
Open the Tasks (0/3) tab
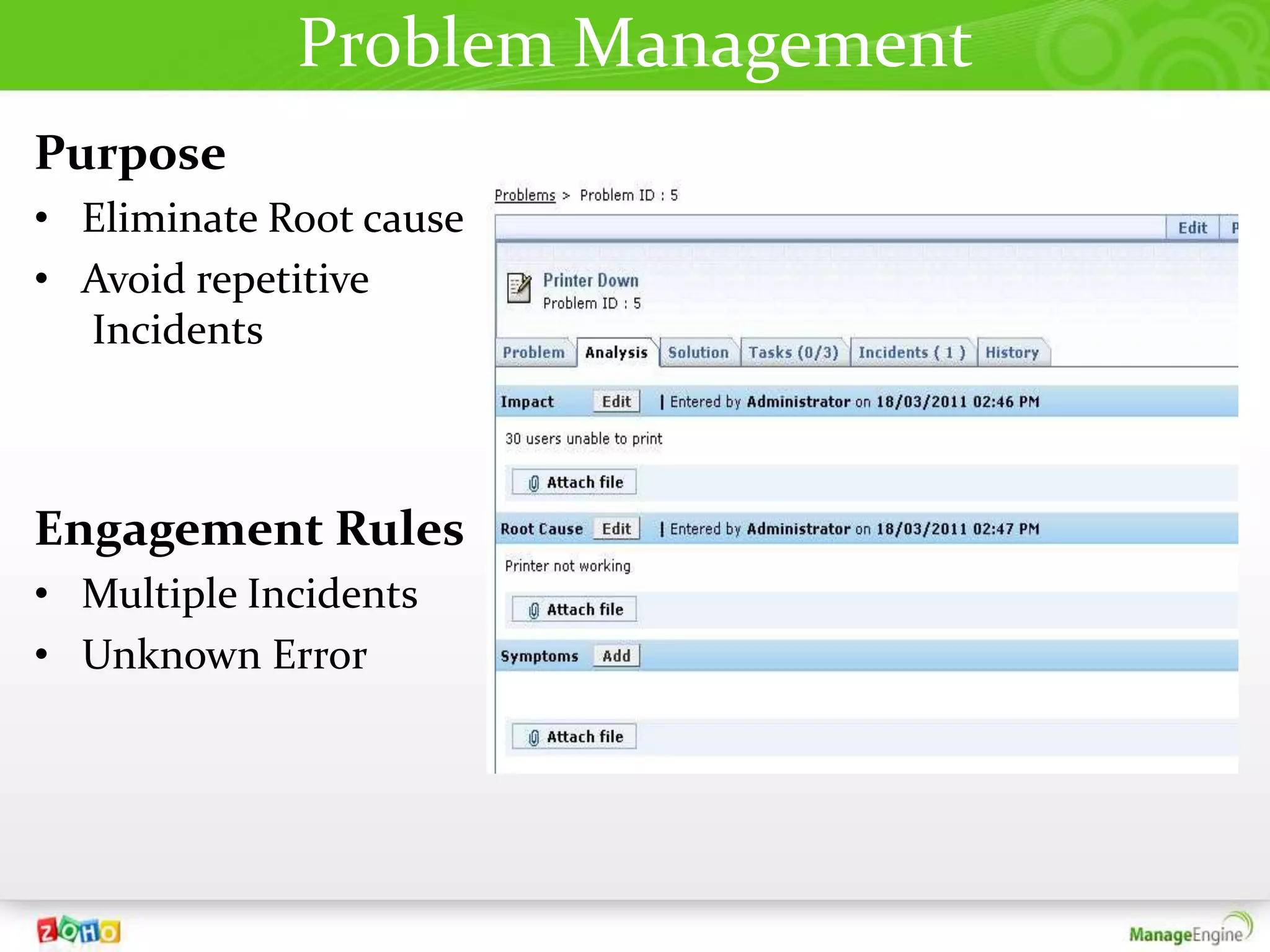(x=793, y=353)
